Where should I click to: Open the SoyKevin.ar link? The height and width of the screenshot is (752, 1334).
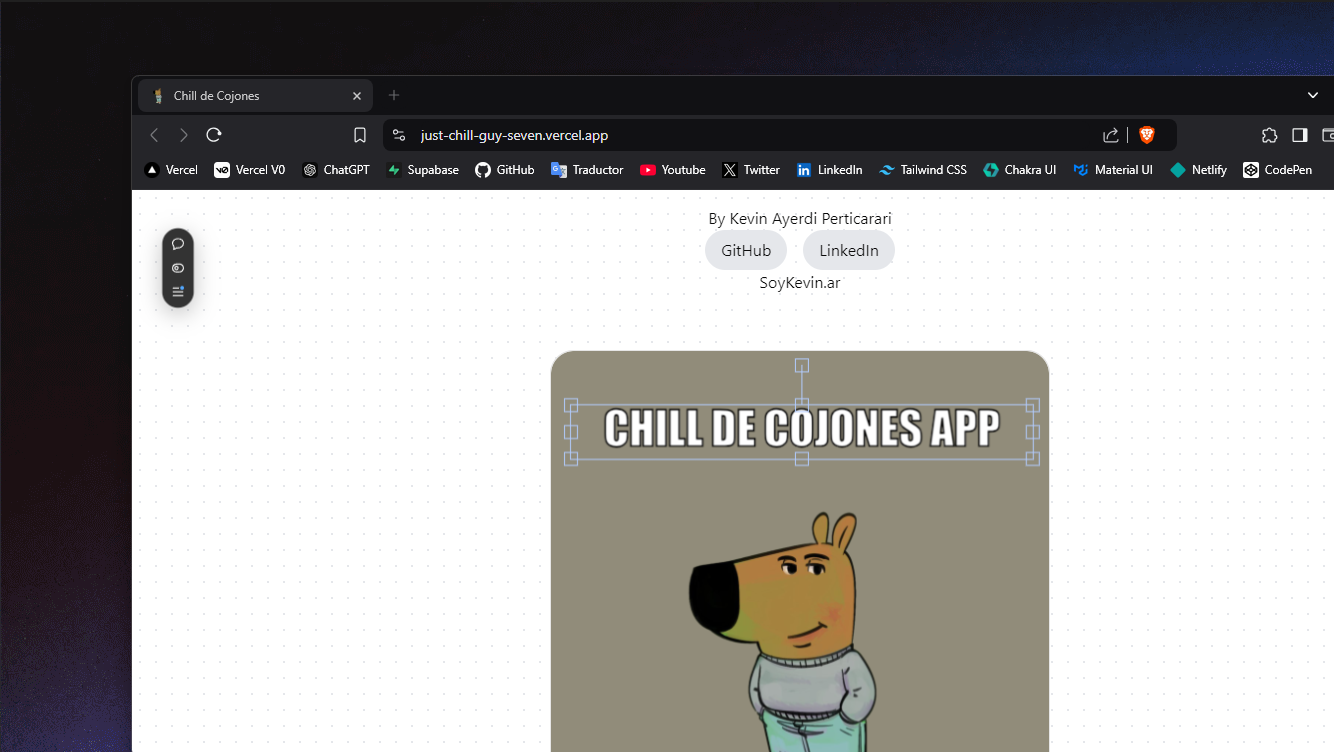pyautogui.click(x=799, y=283)
